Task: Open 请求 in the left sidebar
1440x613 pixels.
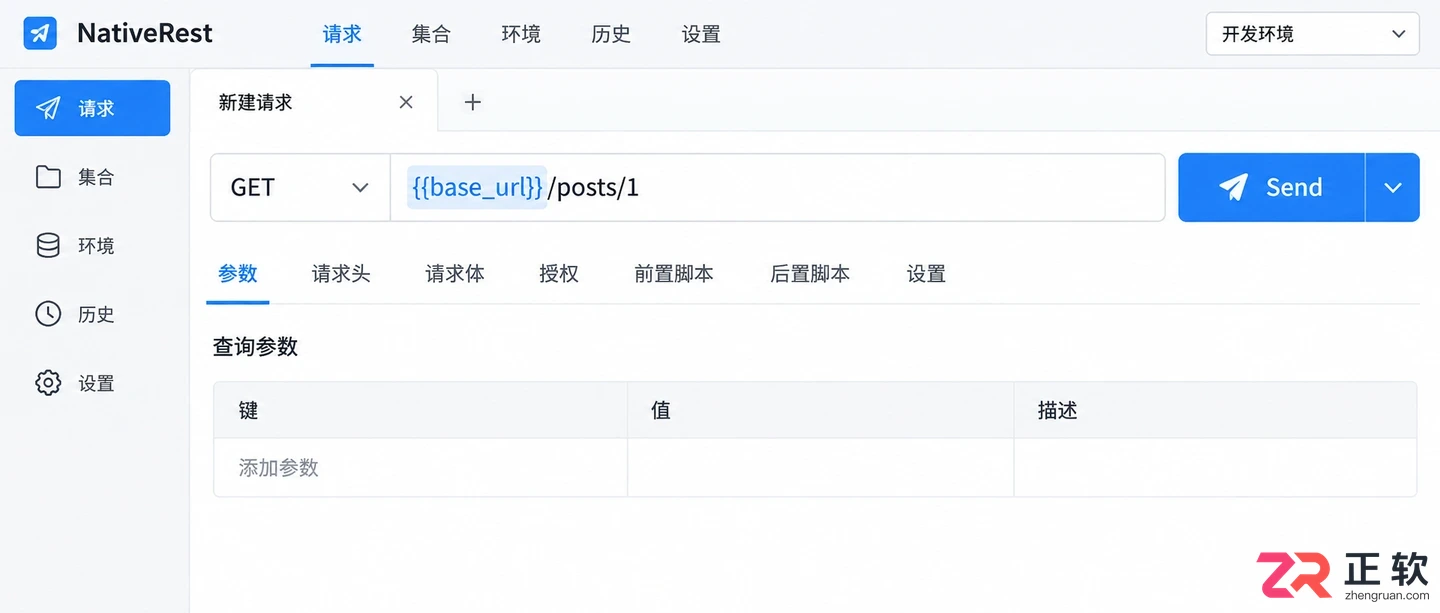Action: [x=92, y=108]
